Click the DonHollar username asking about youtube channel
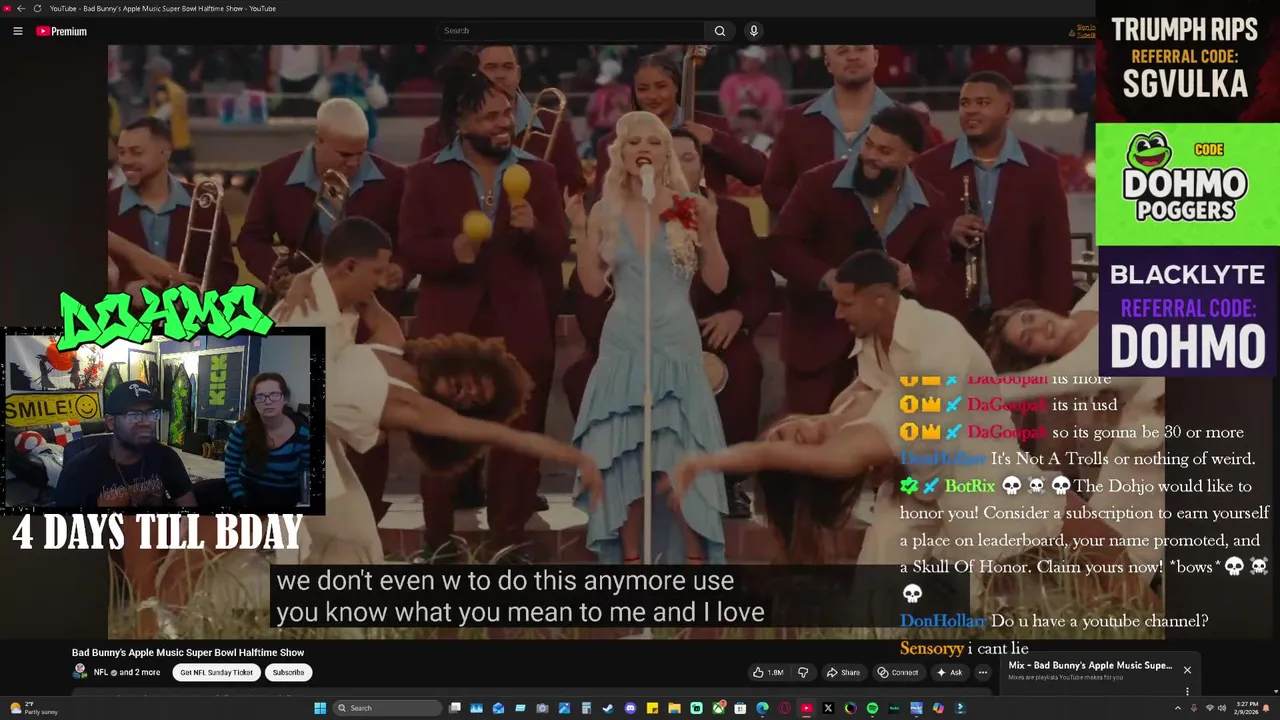1280x720 pixels. pyautogui.click(x=943, y=621)
